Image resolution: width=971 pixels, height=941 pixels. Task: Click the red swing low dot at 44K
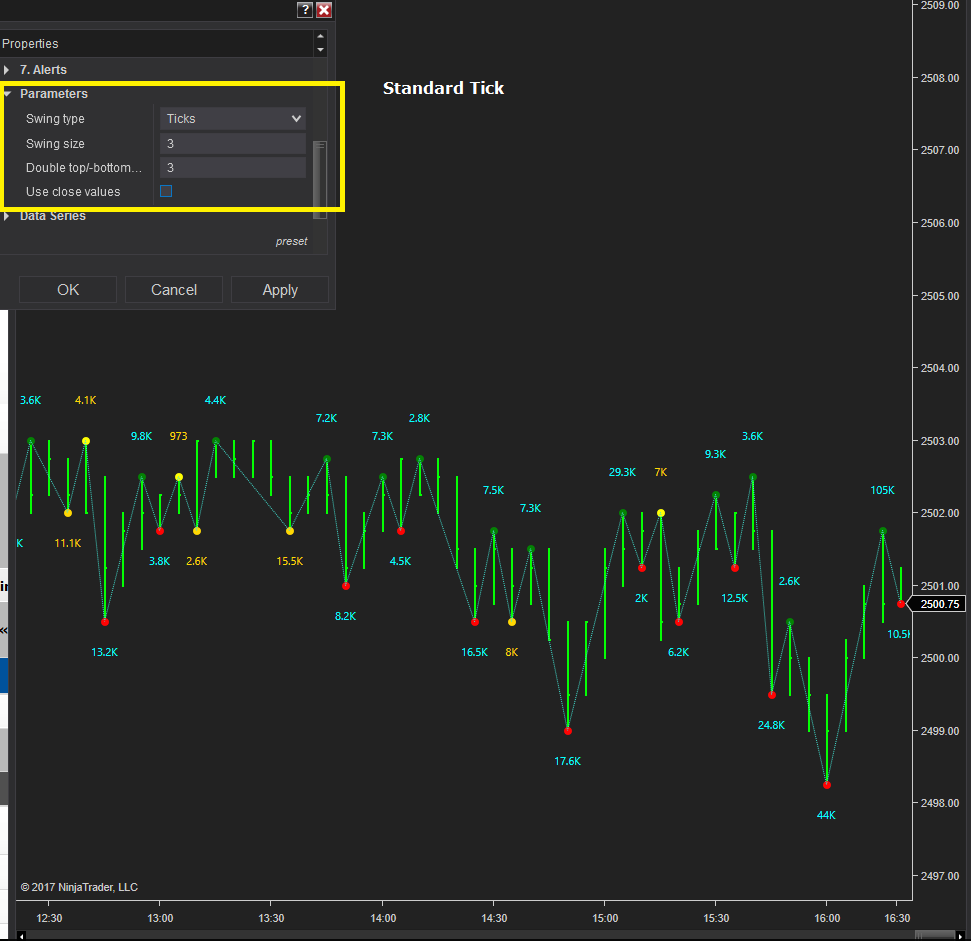click(827, 785)
